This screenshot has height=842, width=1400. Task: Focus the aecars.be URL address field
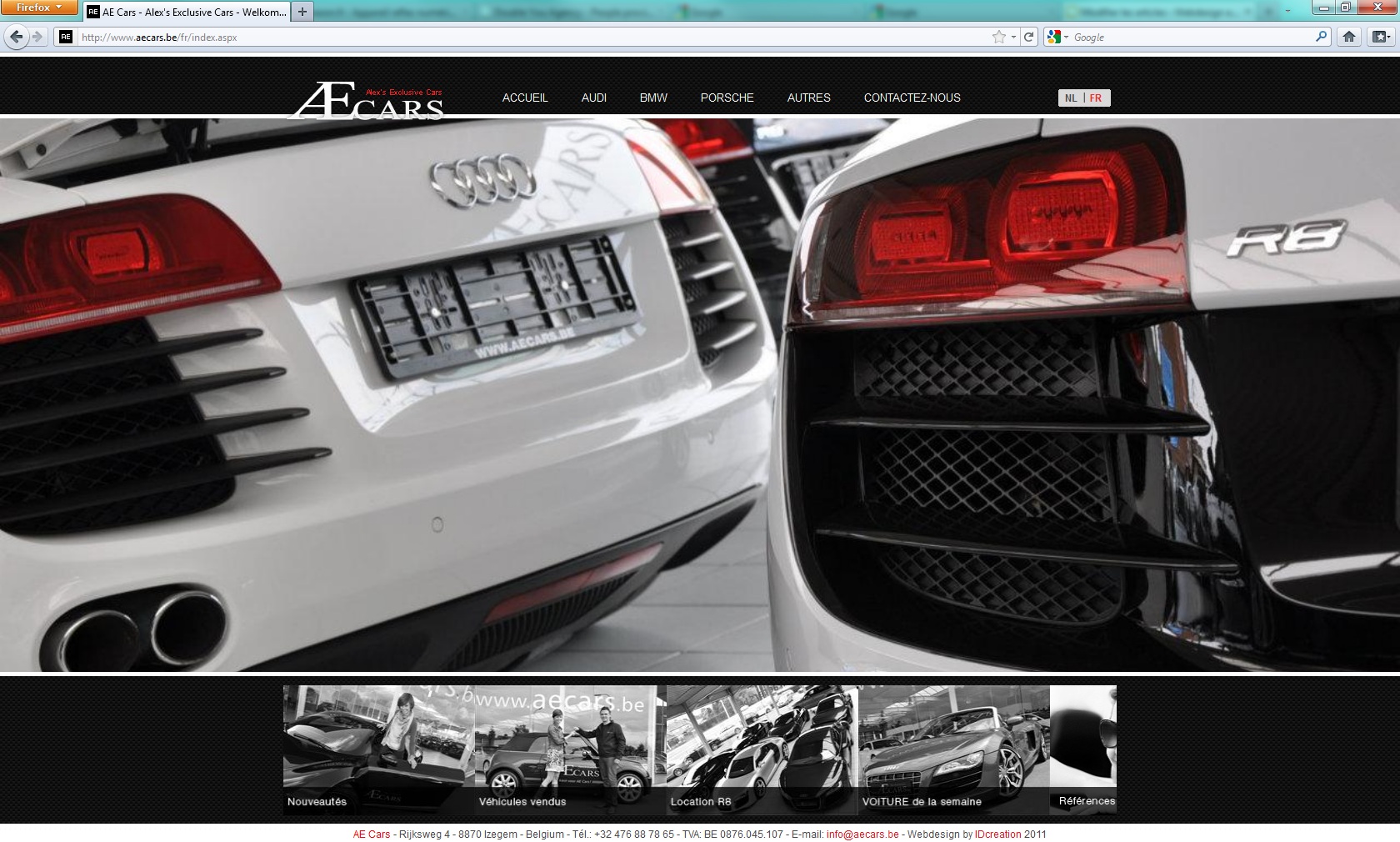click(x=533, y=38)
